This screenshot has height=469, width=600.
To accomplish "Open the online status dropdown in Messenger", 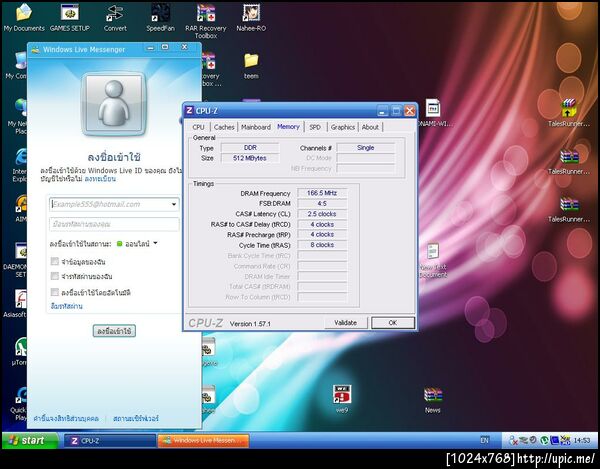I will point(155,243).
